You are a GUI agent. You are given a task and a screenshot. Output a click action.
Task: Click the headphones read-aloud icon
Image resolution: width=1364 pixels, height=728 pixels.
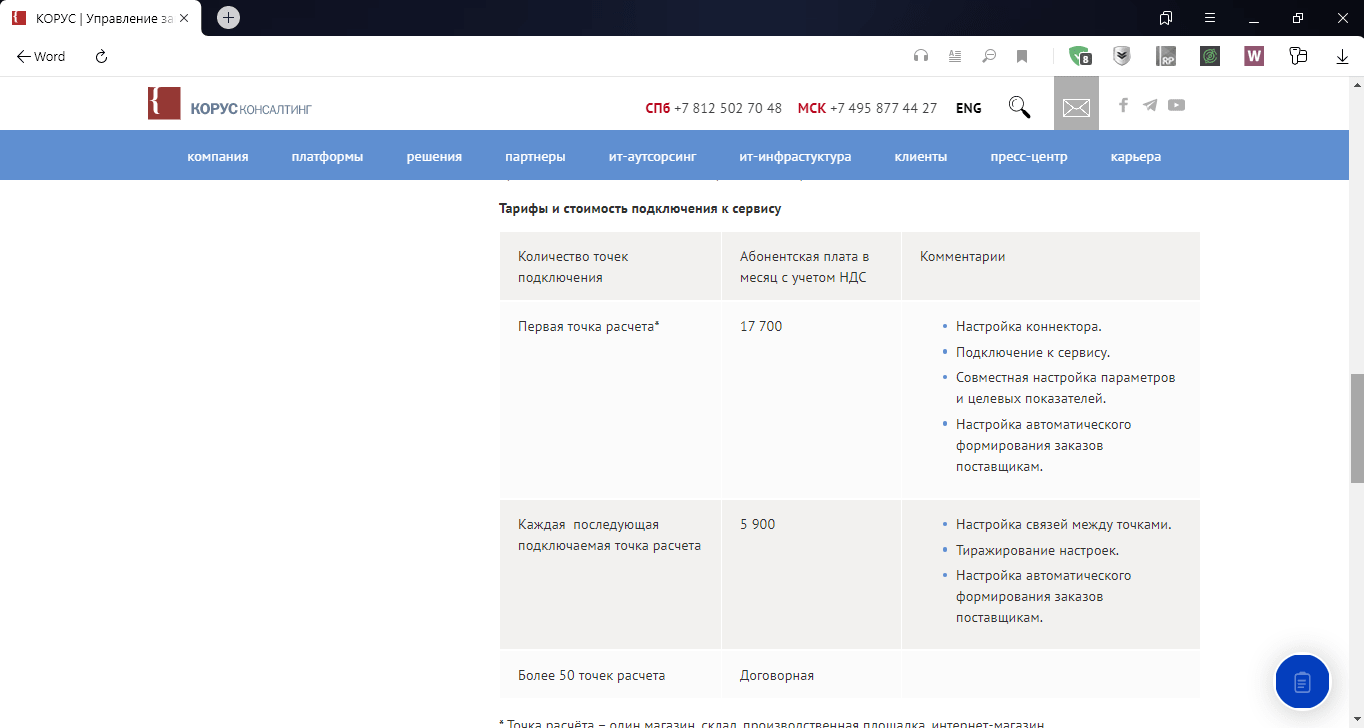click(921, 56)
